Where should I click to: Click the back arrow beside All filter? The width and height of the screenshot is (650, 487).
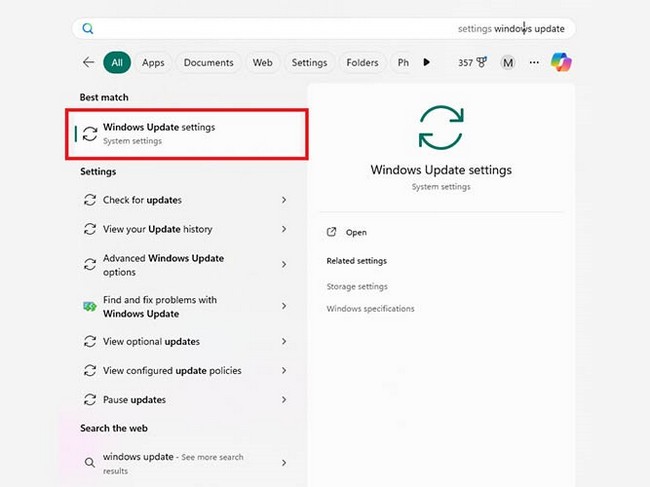[88, 63]
